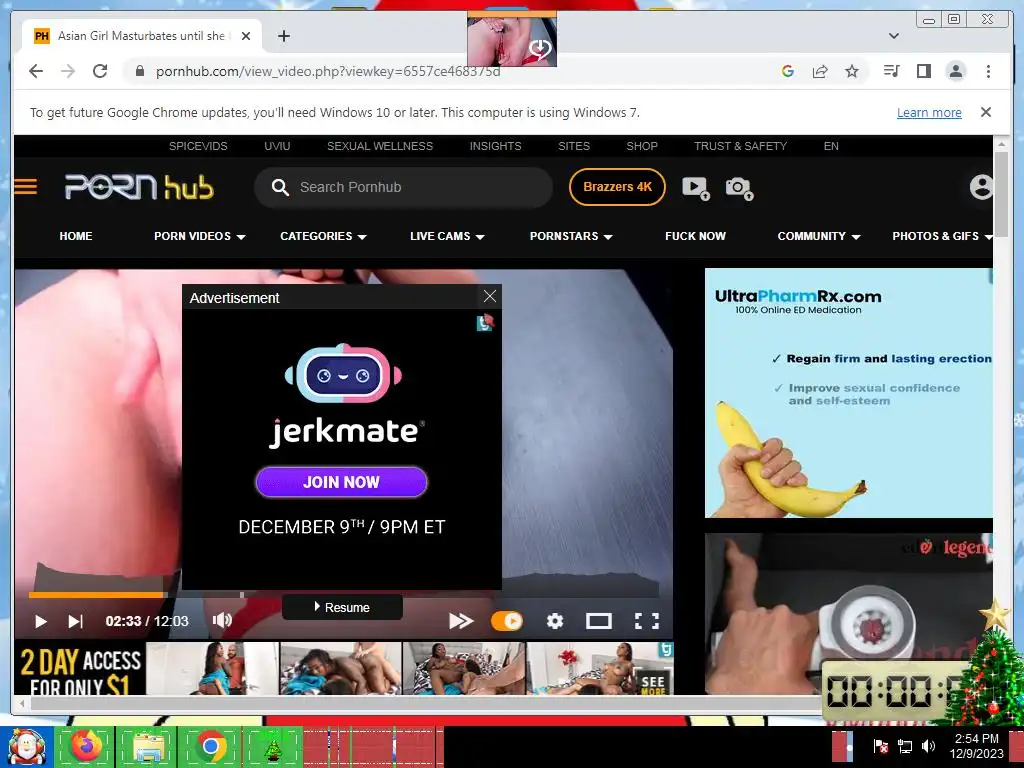This screenshot has width=1024, height=768.
Task: Open the tab search chevron
Action: [x=893, y=36]
